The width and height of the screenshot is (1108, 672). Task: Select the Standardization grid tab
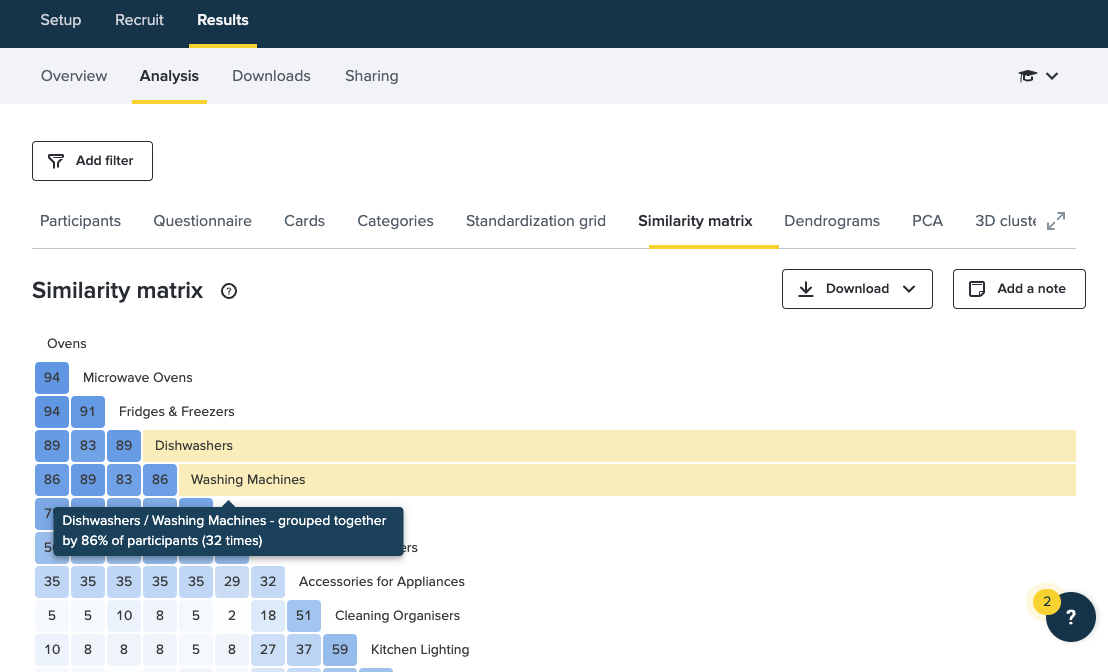[535, 221]
